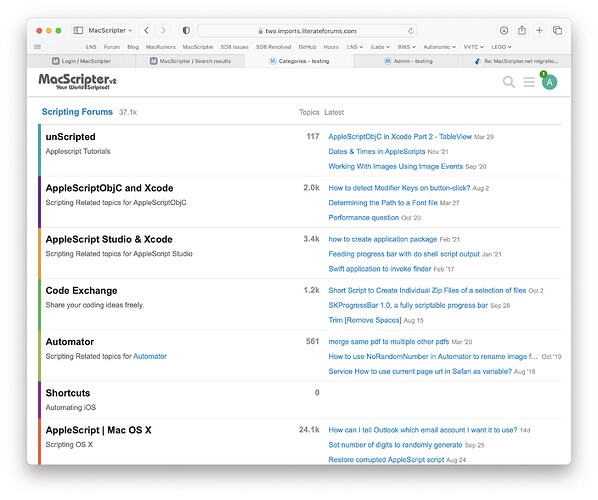Open AppleScript Studio & Xcode category
This screenshot has width=598, height=500.
[x=109, y=239]
